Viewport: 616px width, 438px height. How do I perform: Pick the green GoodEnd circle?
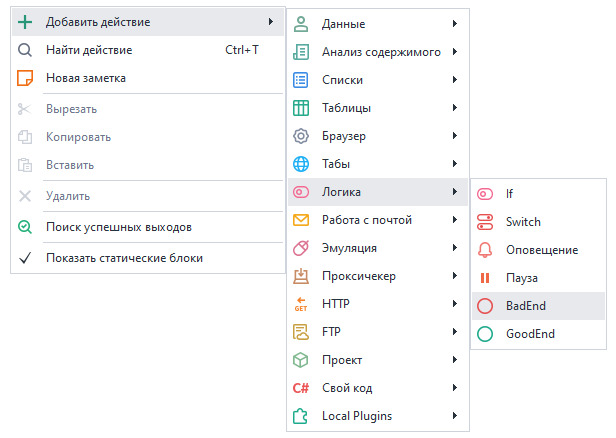485,334
